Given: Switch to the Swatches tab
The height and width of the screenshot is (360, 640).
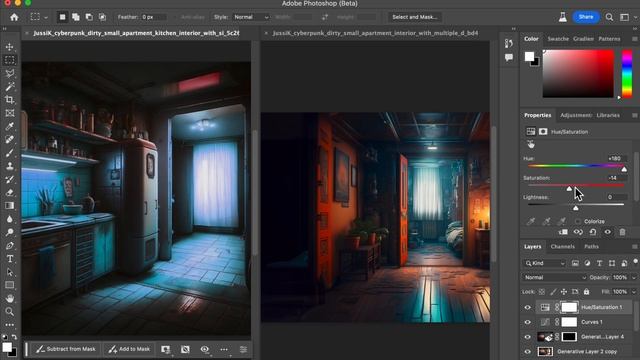Looking at the screenshot, I should coord(558,39).
